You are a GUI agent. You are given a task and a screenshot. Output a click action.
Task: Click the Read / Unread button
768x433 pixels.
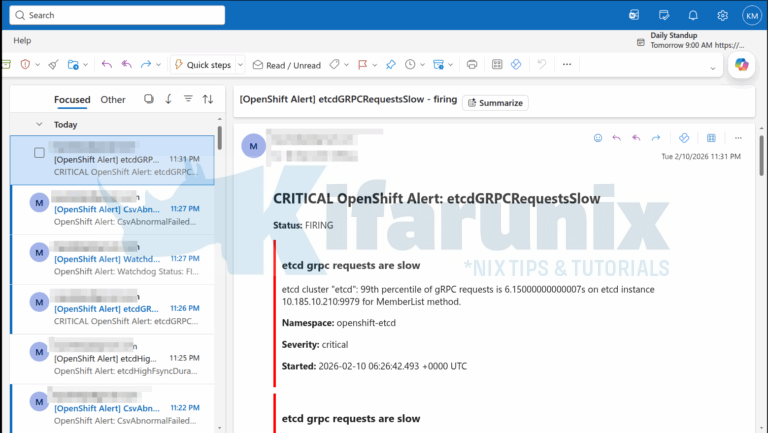tap(287, 65)
